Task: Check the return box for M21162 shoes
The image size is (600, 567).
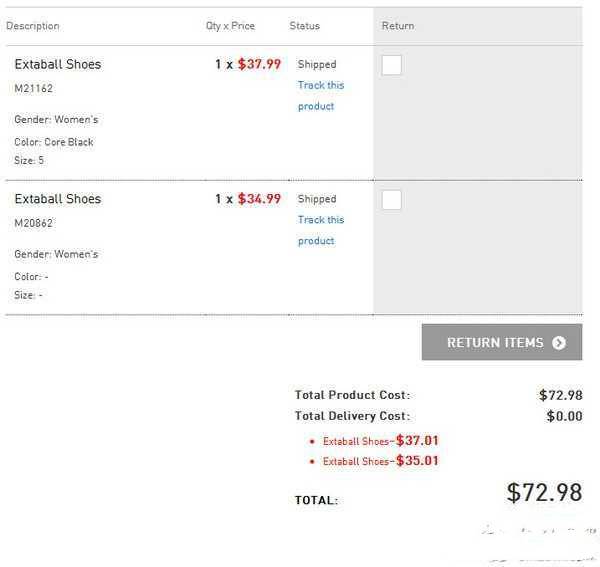Action: point(391,65)
